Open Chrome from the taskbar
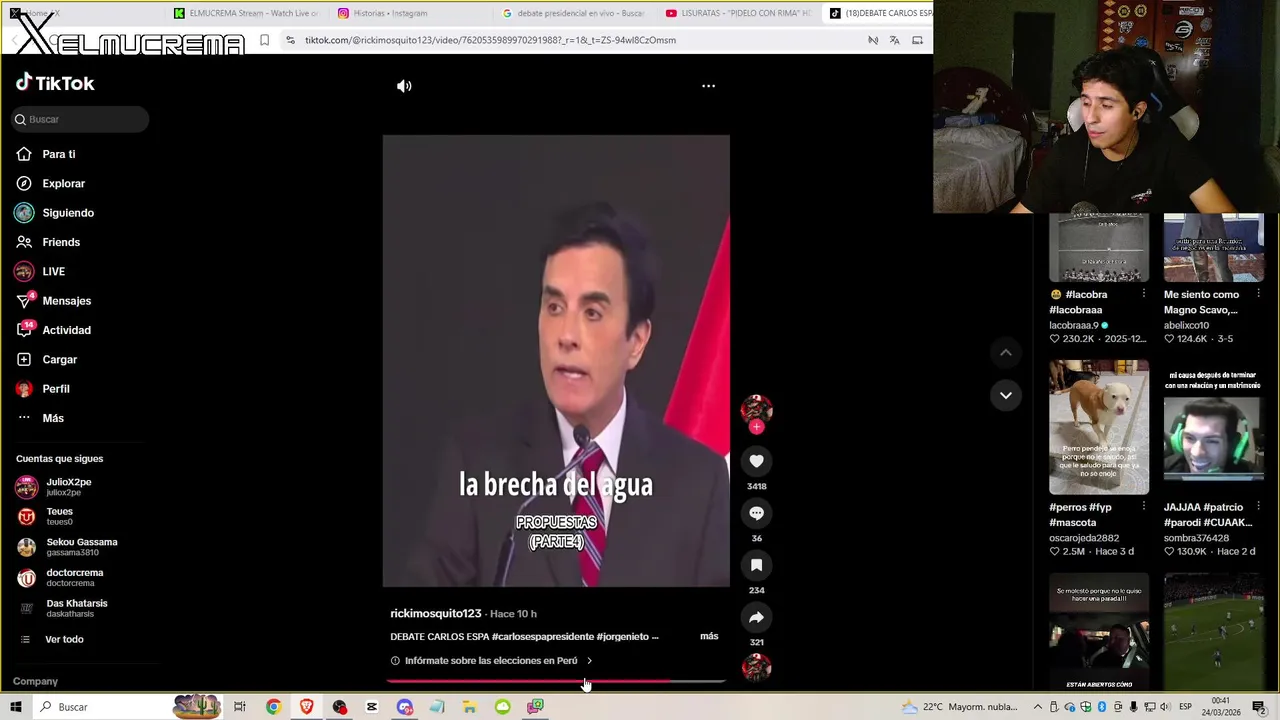This screenshot has height=720, width=1280. pos(273,707)
